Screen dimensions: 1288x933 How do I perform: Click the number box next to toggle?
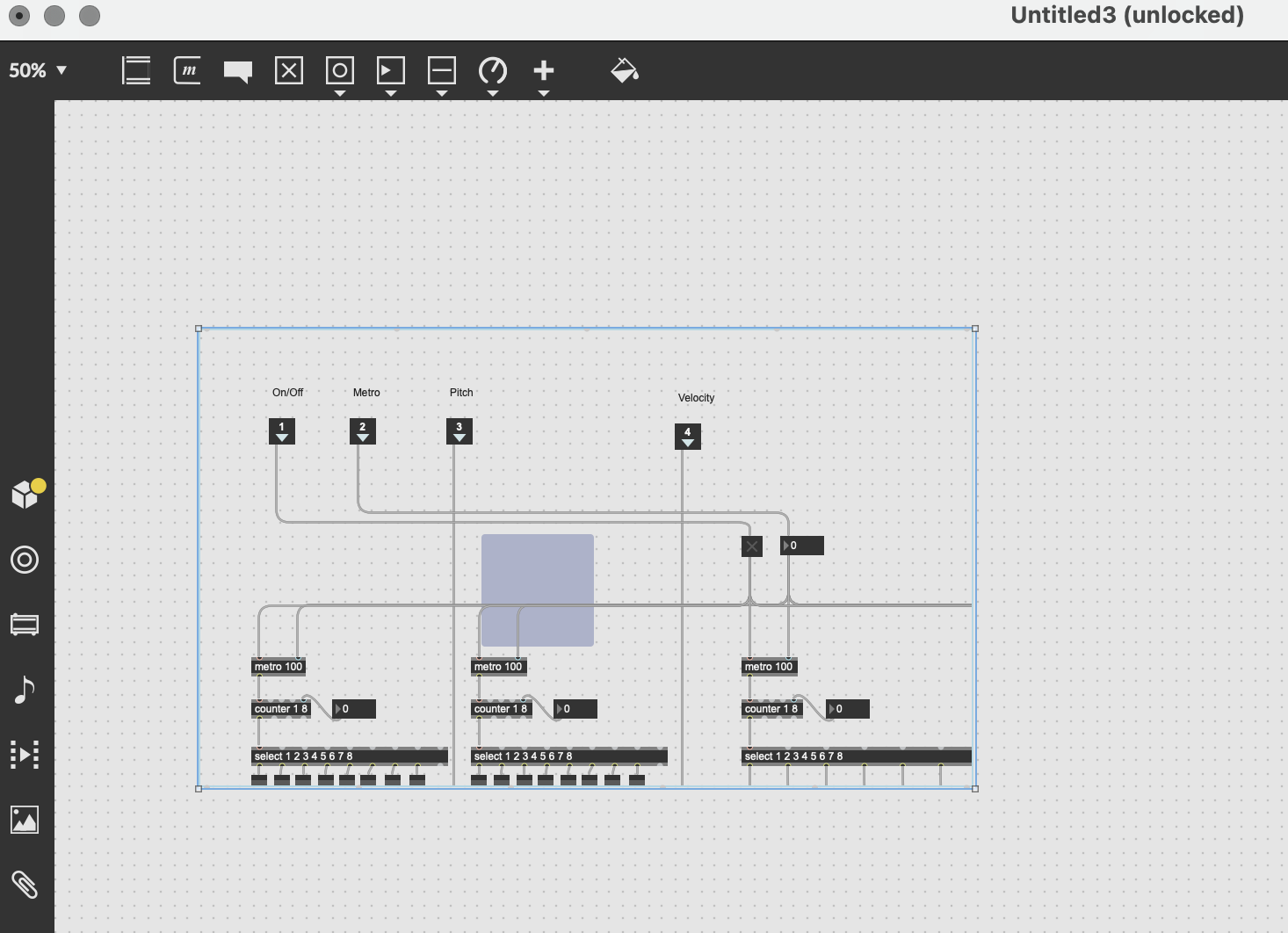[x=803, y=546]
